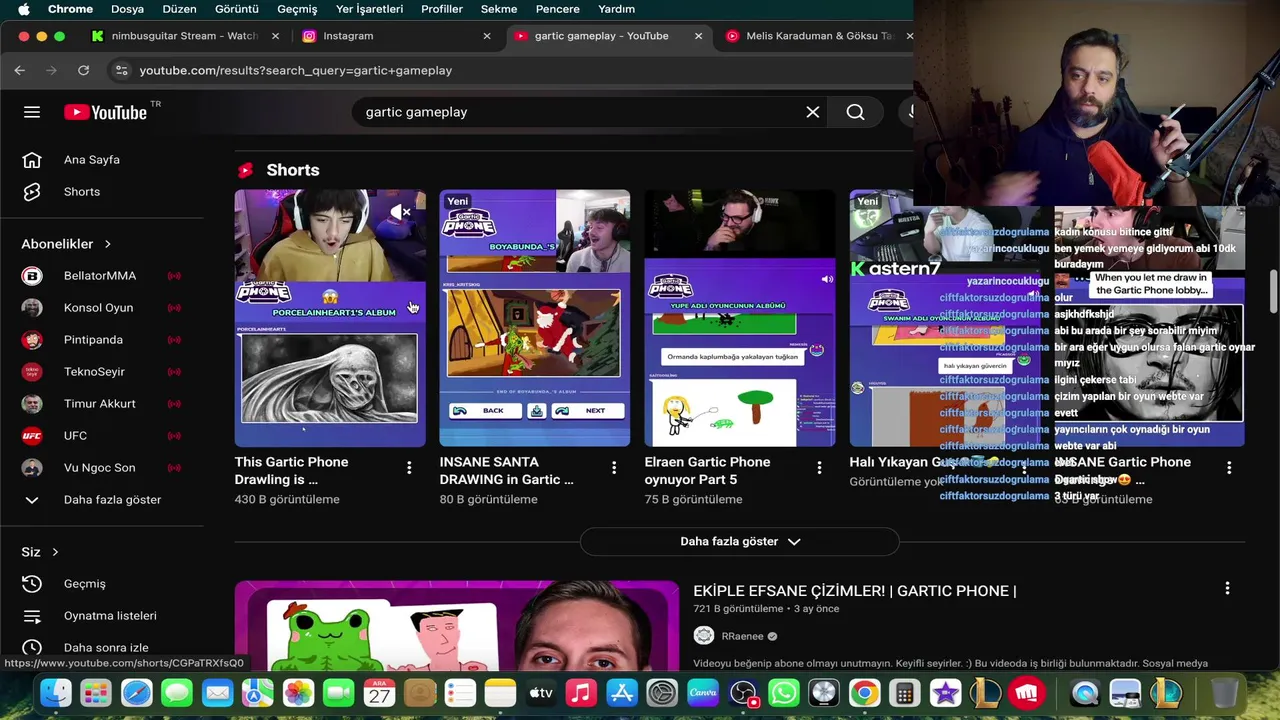Click the magnifier search button
Screen dimensions: 1280x720
tap(855, 112)
